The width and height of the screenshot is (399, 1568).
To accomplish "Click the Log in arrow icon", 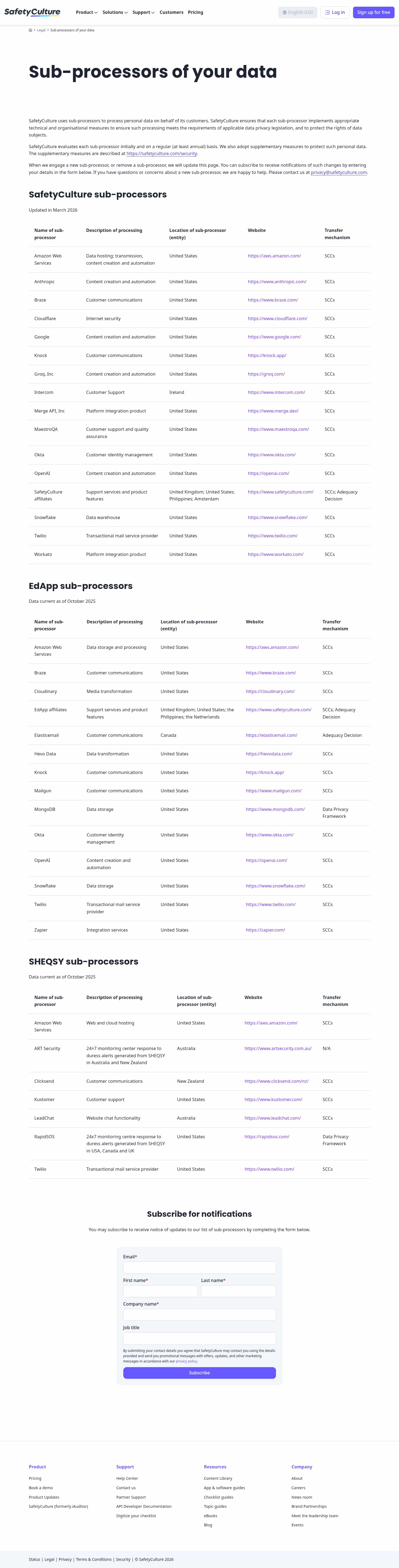I will coord(327,12).
